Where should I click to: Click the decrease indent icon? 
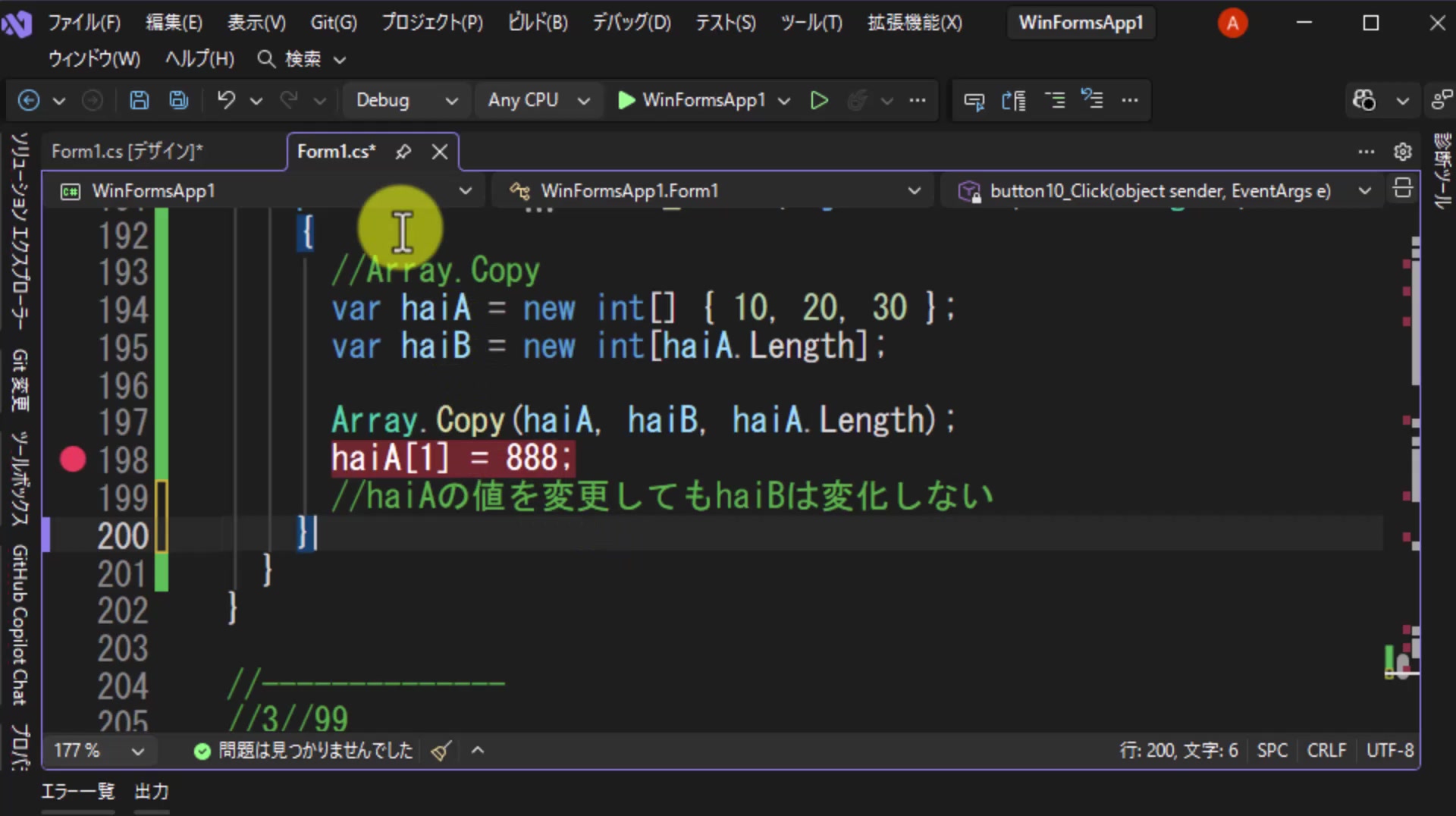(1055, 100)
